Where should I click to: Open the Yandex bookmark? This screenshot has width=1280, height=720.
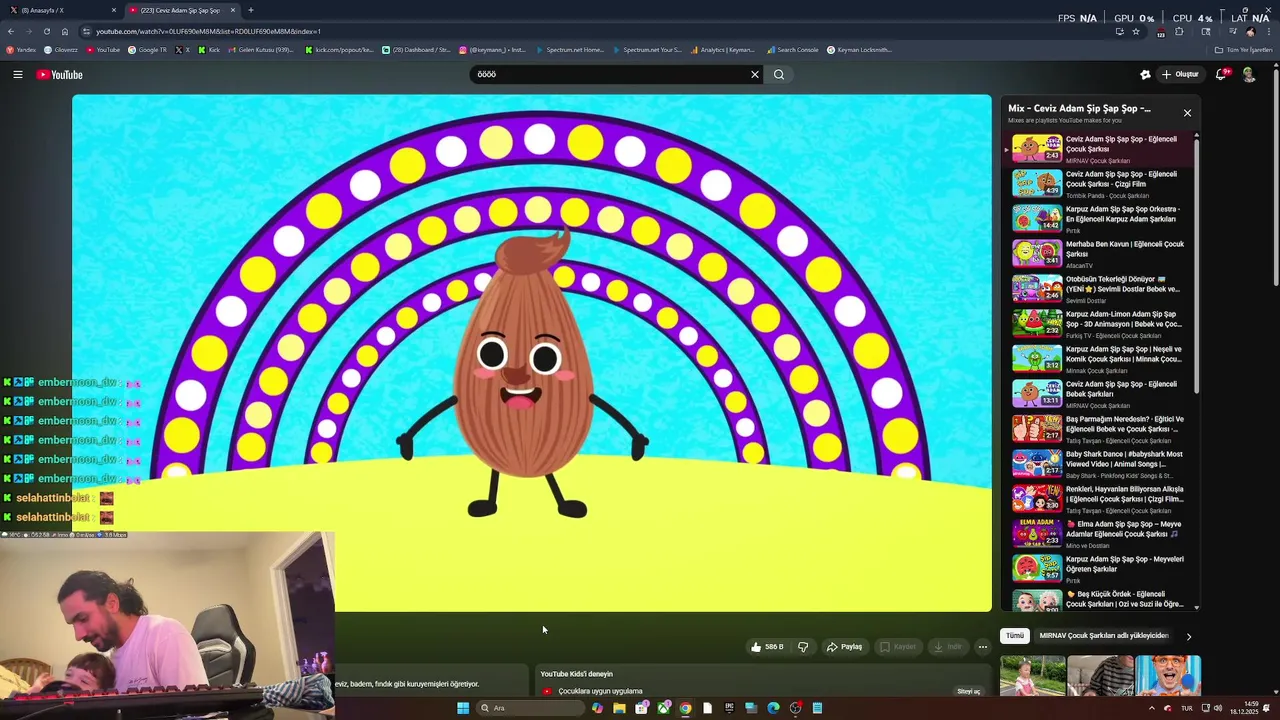point(21,50)
